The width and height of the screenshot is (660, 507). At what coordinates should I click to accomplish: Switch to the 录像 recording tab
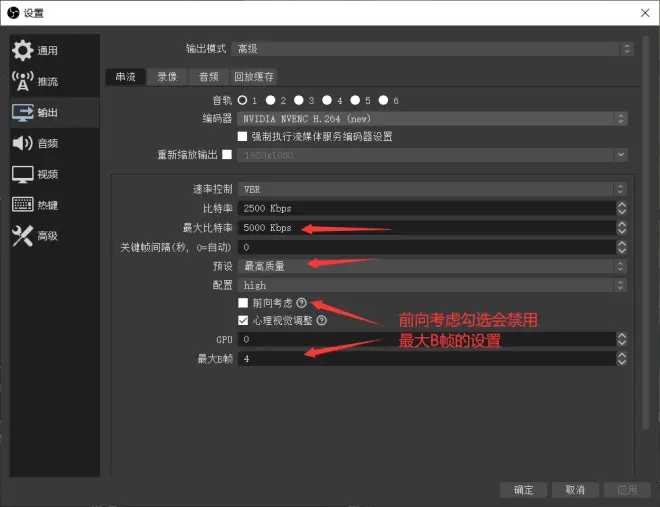167,77
